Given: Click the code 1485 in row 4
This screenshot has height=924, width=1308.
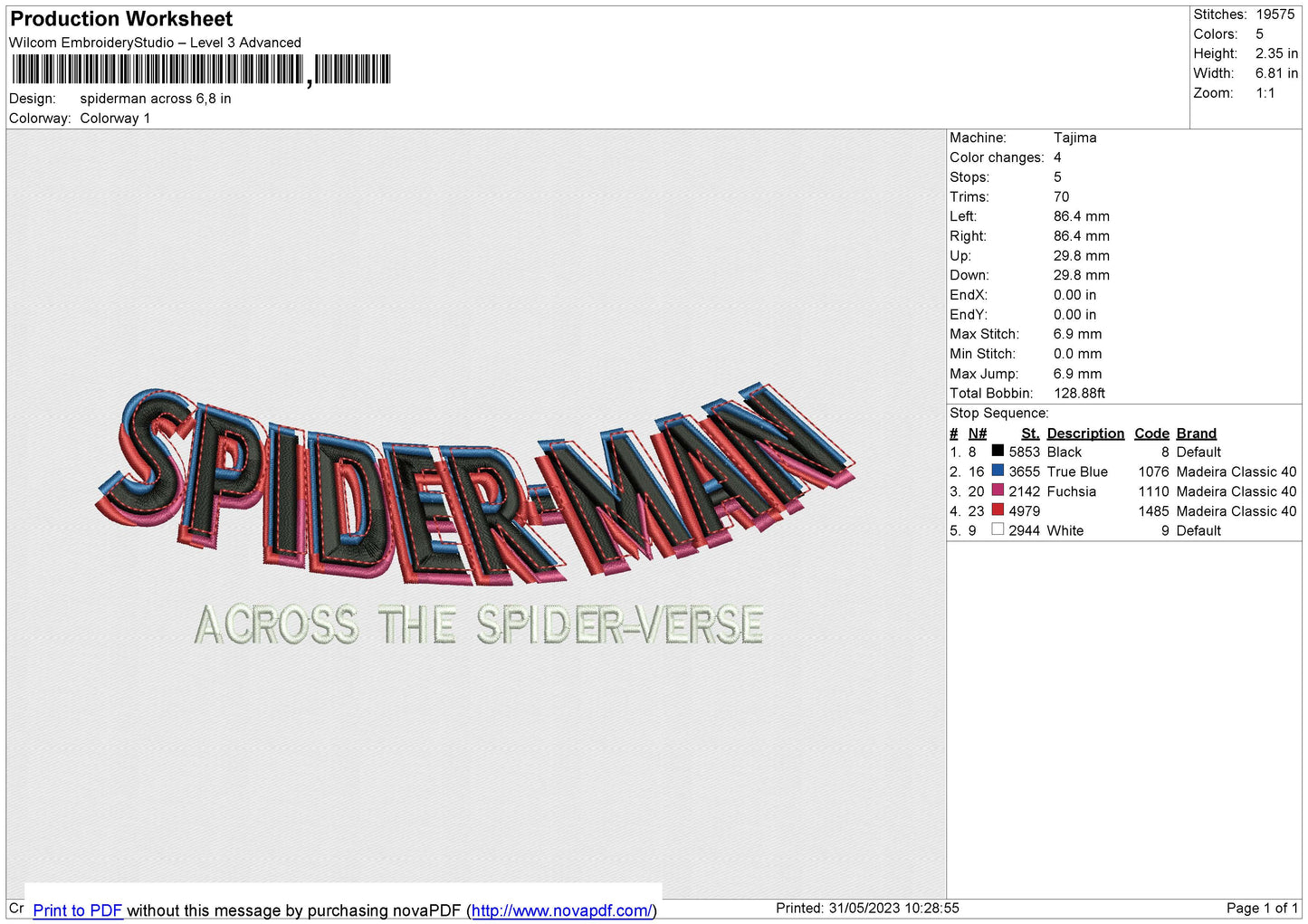Looking at the screenshot, I should tap(1154, 511).
